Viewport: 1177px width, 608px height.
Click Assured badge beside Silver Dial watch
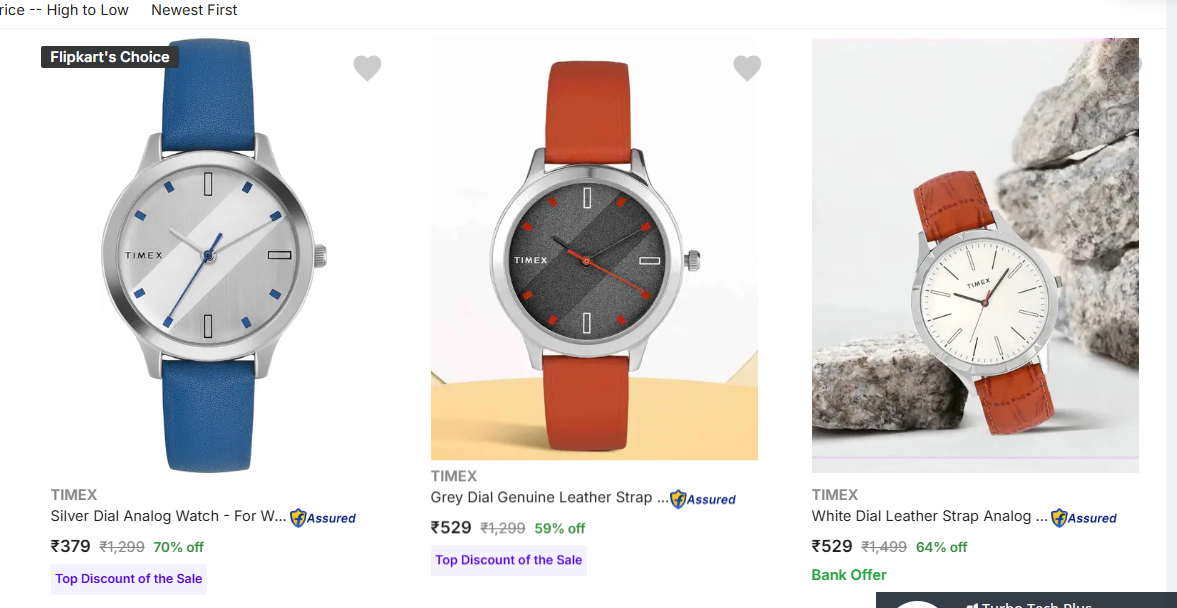tap(323, 518)
